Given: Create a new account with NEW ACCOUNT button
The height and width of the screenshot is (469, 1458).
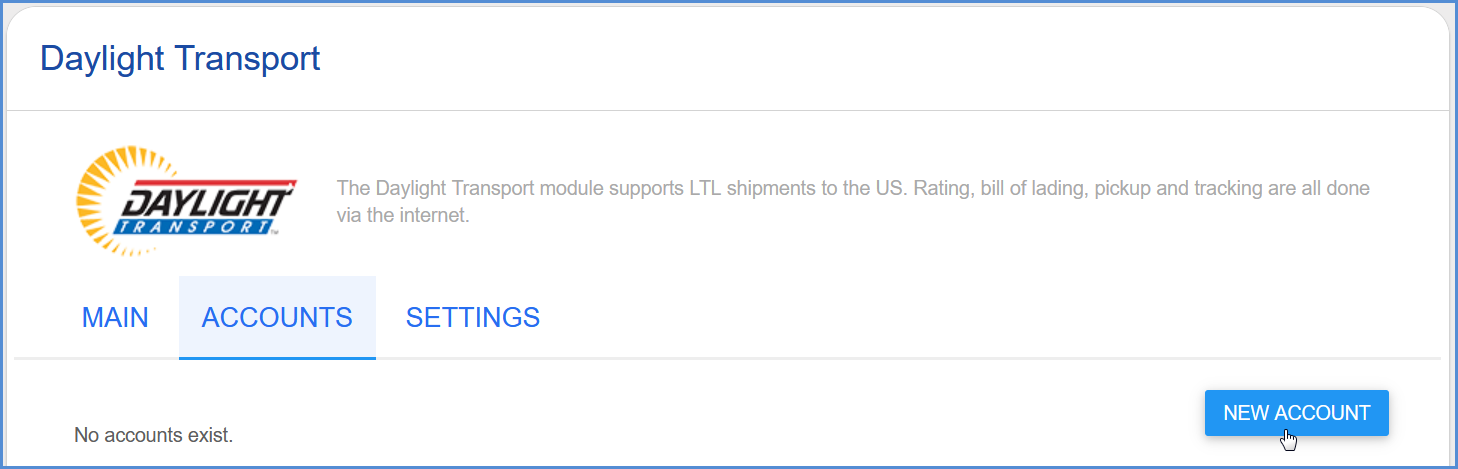Looking at the screenshot, I should [1297, 413].
